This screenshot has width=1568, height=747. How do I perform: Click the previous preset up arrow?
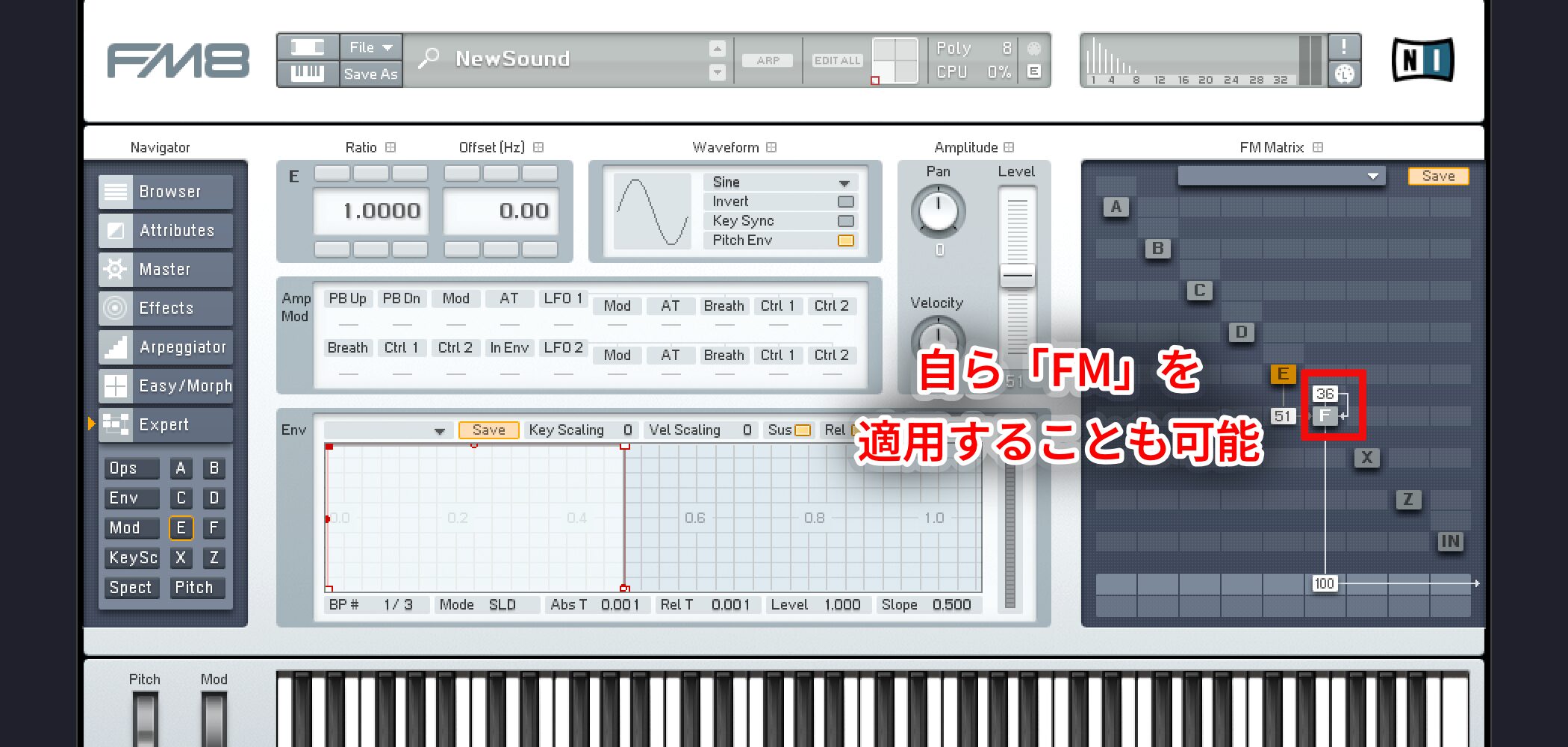click(717, 49)
